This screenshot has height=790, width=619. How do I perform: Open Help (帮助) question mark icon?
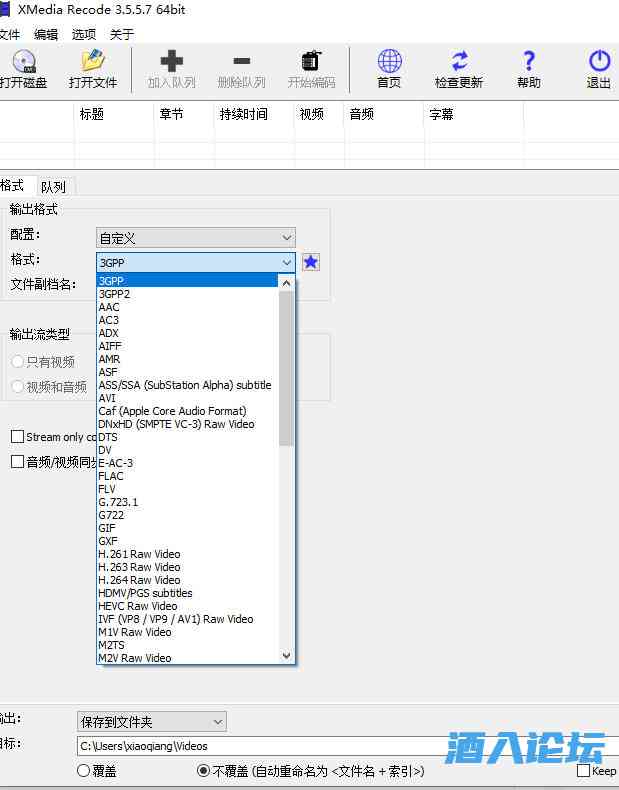click(529, 62)
